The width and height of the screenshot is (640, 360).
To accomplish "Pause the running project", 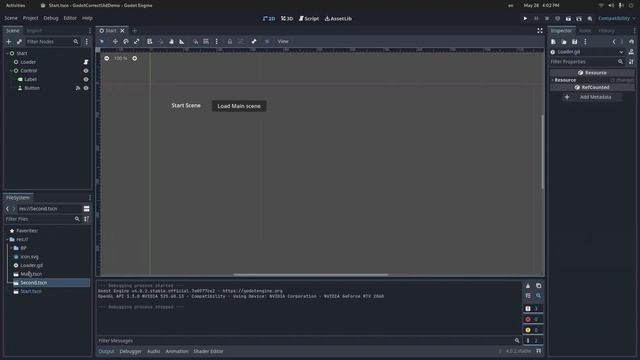I will [x=536, y=18].
